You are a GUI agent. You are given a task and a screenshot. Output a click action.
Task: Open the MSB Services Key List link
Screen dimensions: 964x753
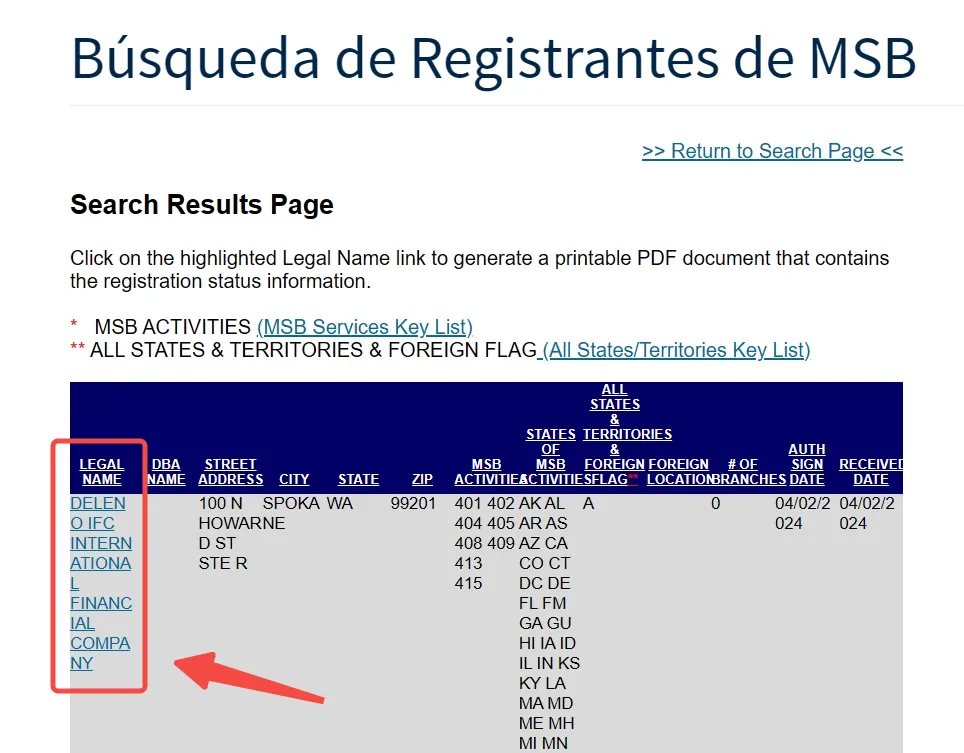(365, 327)
